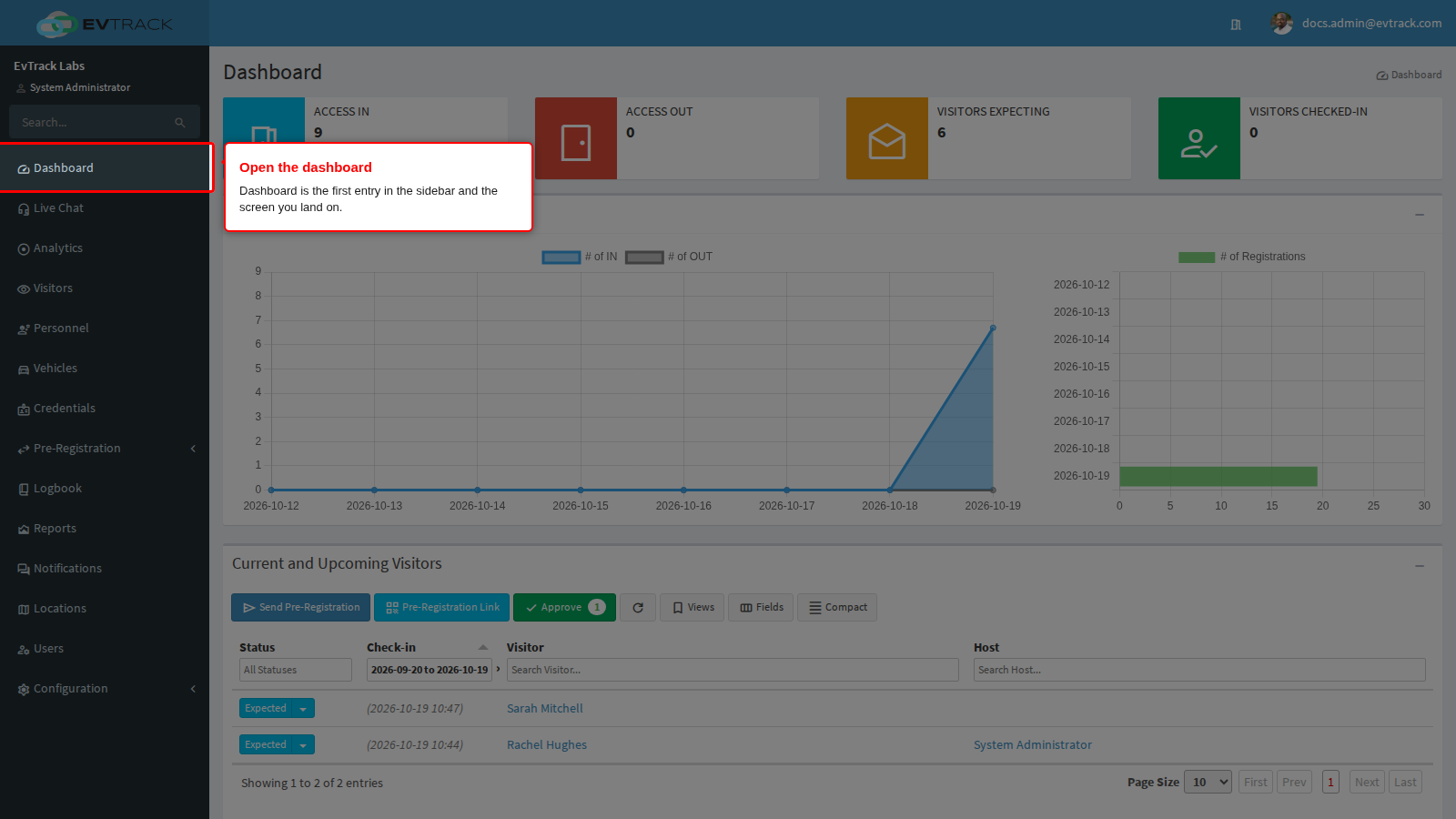Screen dimensions: 1456x819
Task: Open visitor Sarah Mitchell
Action: [545, 709]
